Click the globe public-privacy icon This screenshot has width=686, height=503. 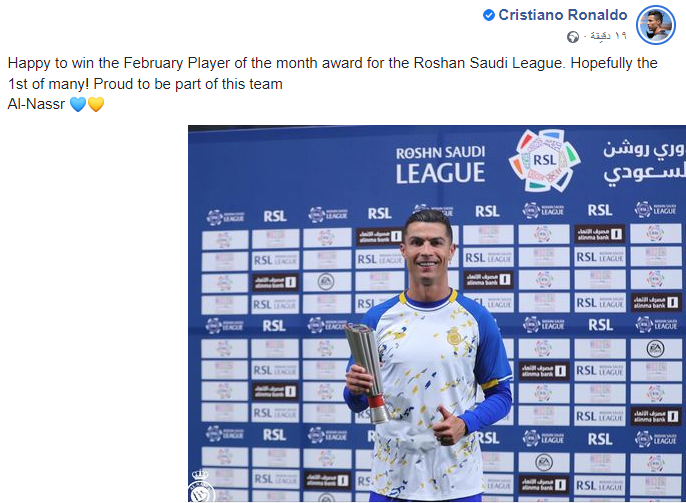573,37
